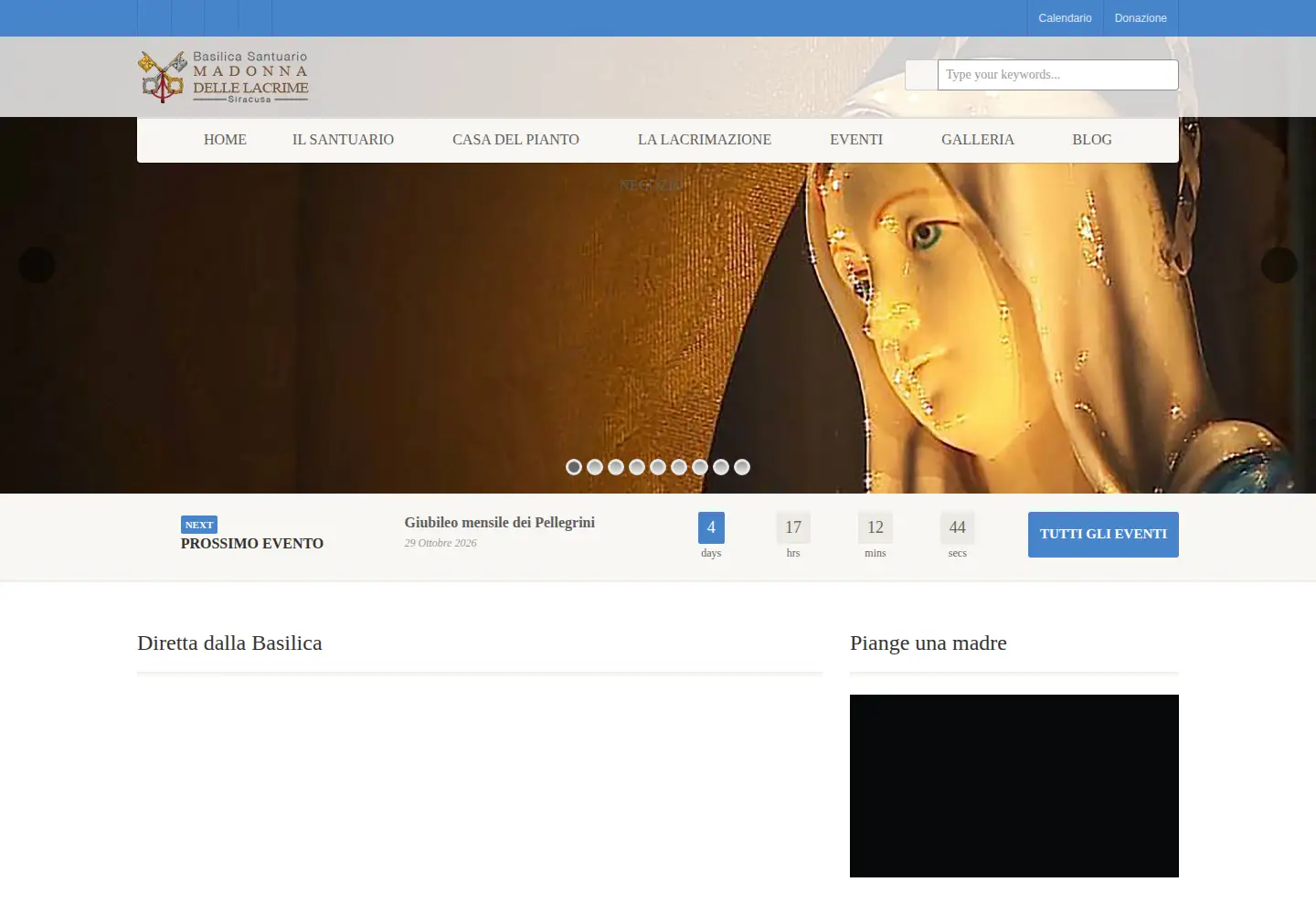1316x914 pixels.
Task: Click the Madonna delle Lacrime logo
Action: (223, 77)
